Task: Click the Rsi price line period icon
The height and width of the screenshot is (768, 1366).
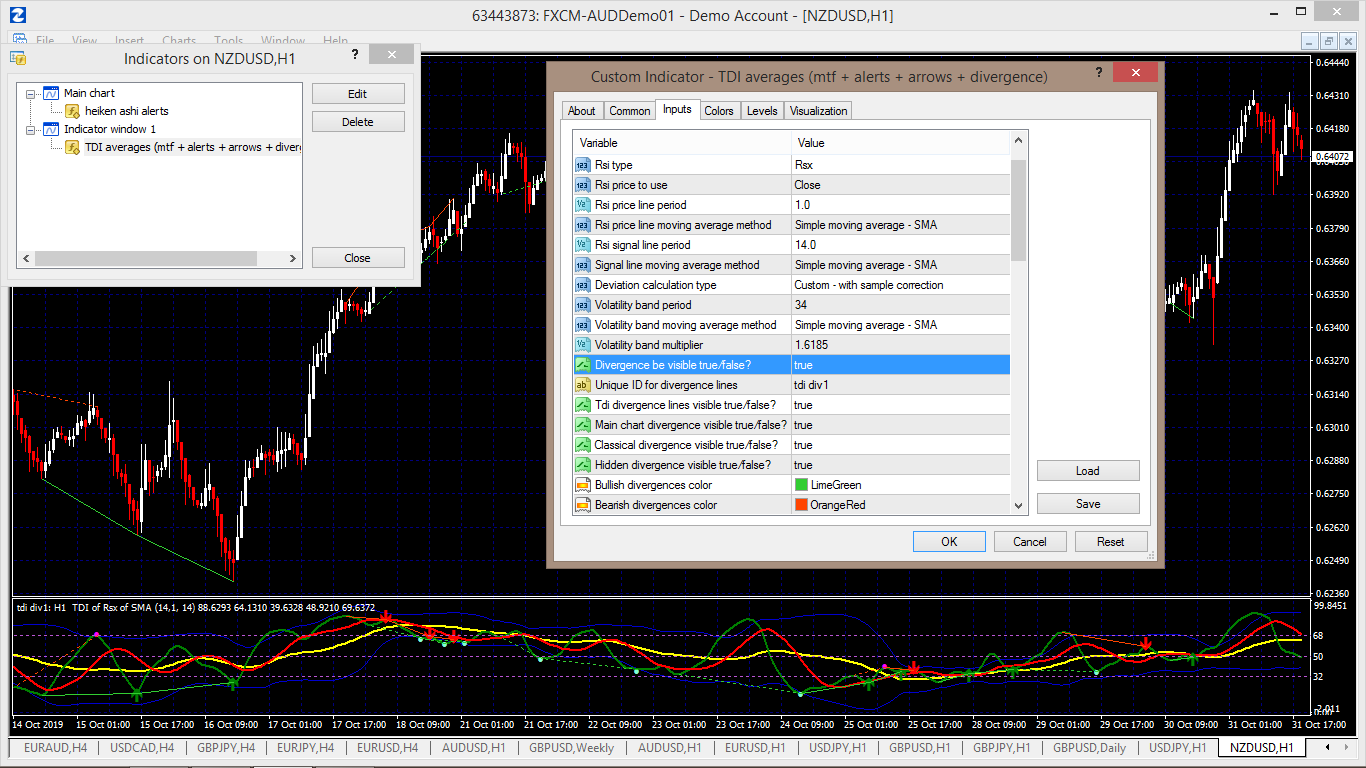Action: 583,205
